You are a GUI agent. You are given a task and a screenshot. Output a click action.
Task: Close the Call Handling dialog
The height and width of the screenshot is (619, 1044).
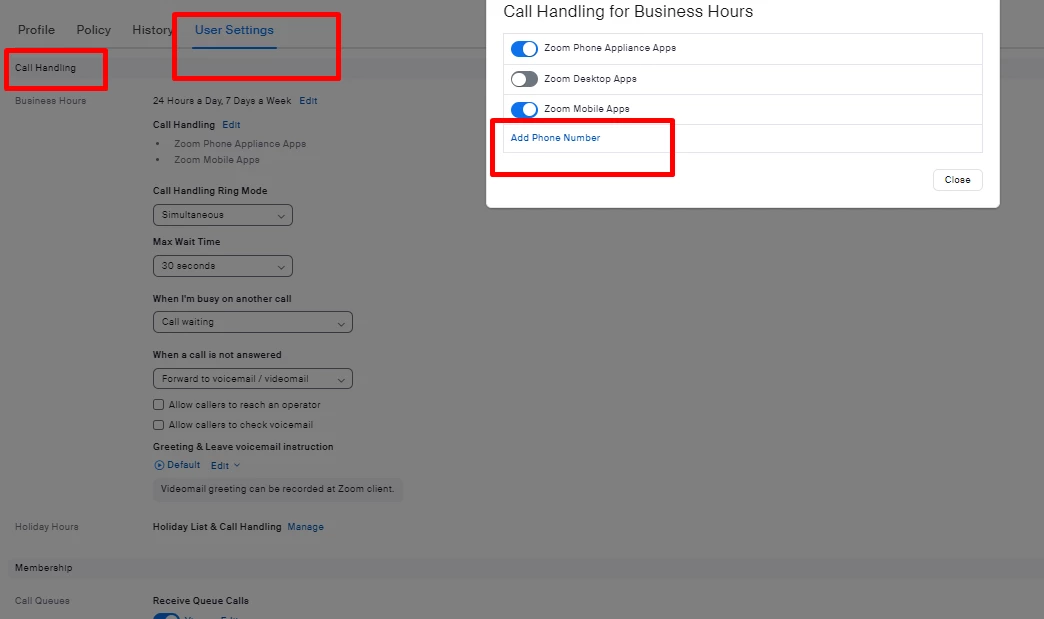[x=957, y=180]
